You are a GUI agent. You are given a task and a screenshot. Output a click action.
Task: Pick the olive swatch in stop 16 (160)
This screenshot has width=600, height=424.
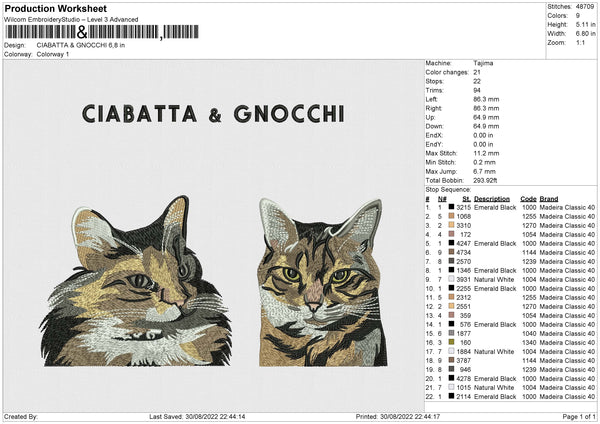click(x=452, y=342)
